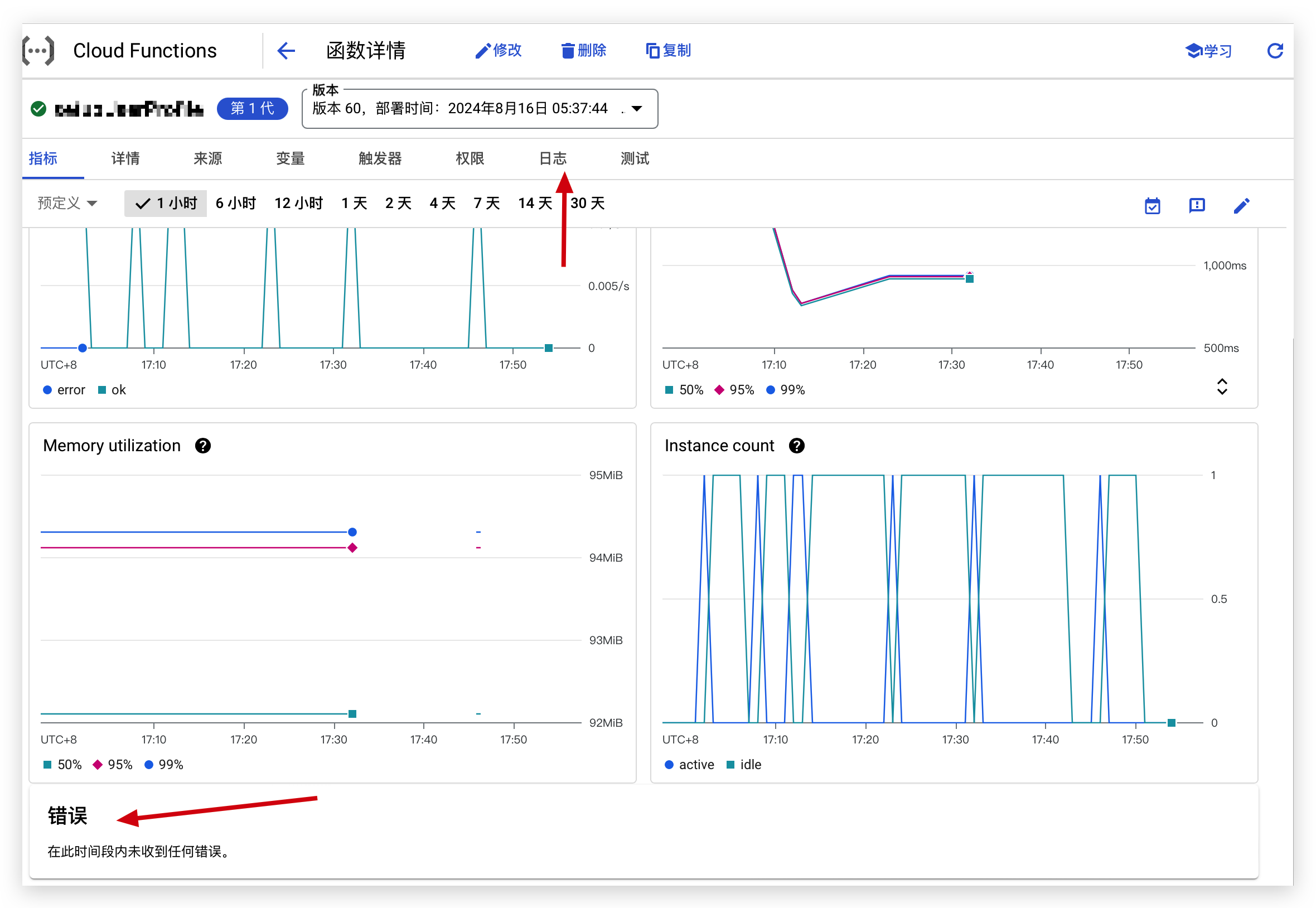Click the Cloud Functions logo icon
1316x908 pixels.
[x=38, y=51]
